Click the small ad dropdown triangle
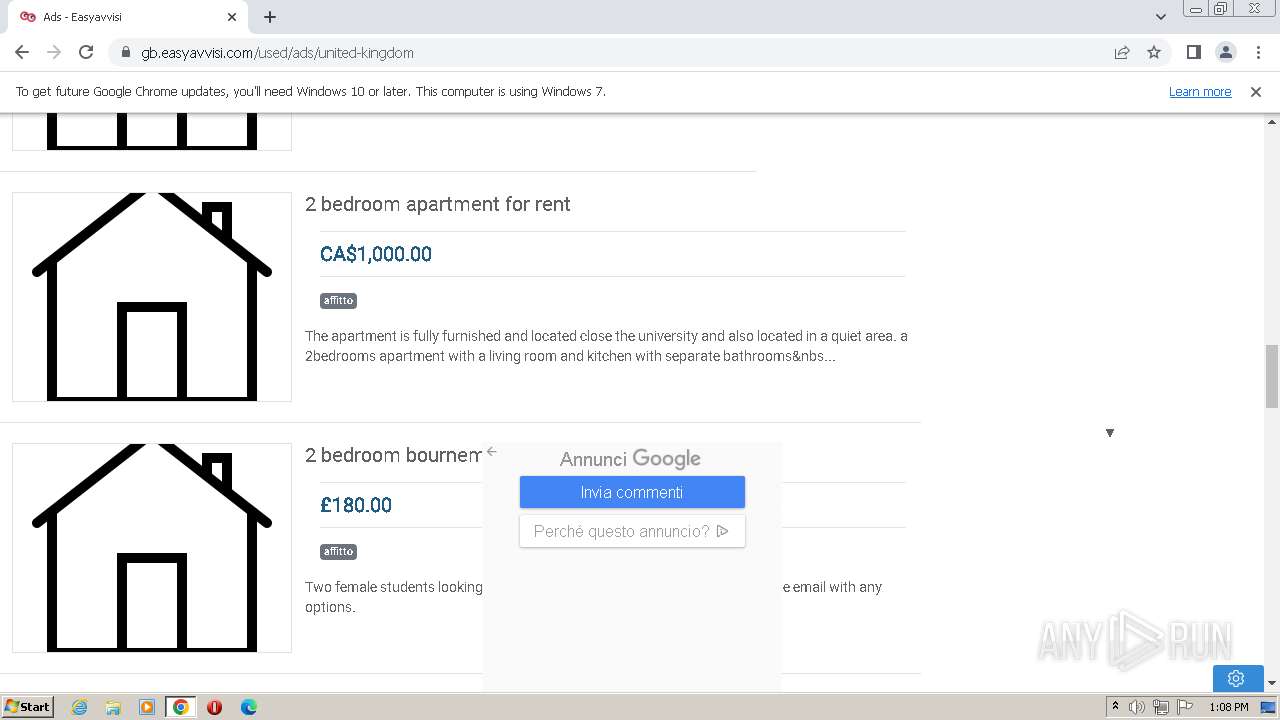1280x720 pixels. tap(1109, 433)
